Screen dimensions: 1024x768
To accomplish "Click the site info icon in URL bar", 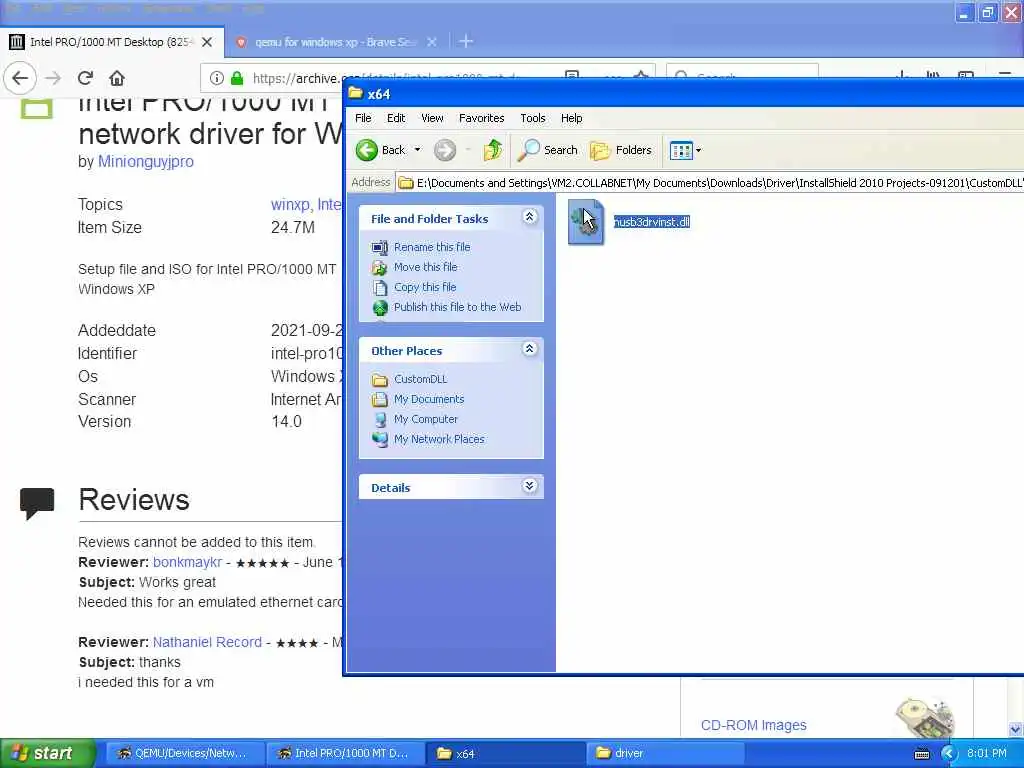I will coord(216,78).
